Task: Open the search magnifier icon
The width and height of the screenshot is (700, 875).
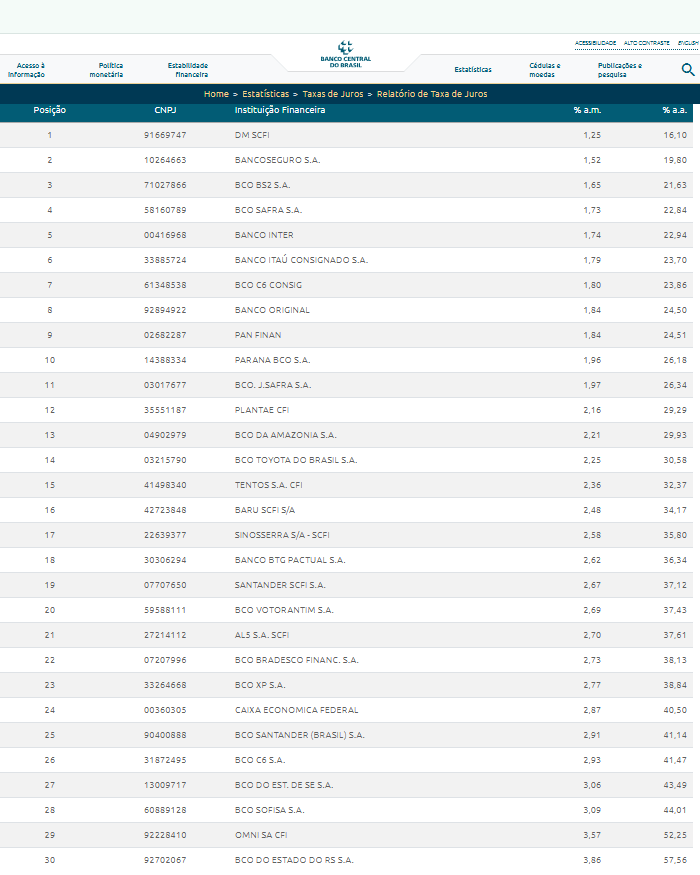Action: pyautogui.click(x=688, y=69)
